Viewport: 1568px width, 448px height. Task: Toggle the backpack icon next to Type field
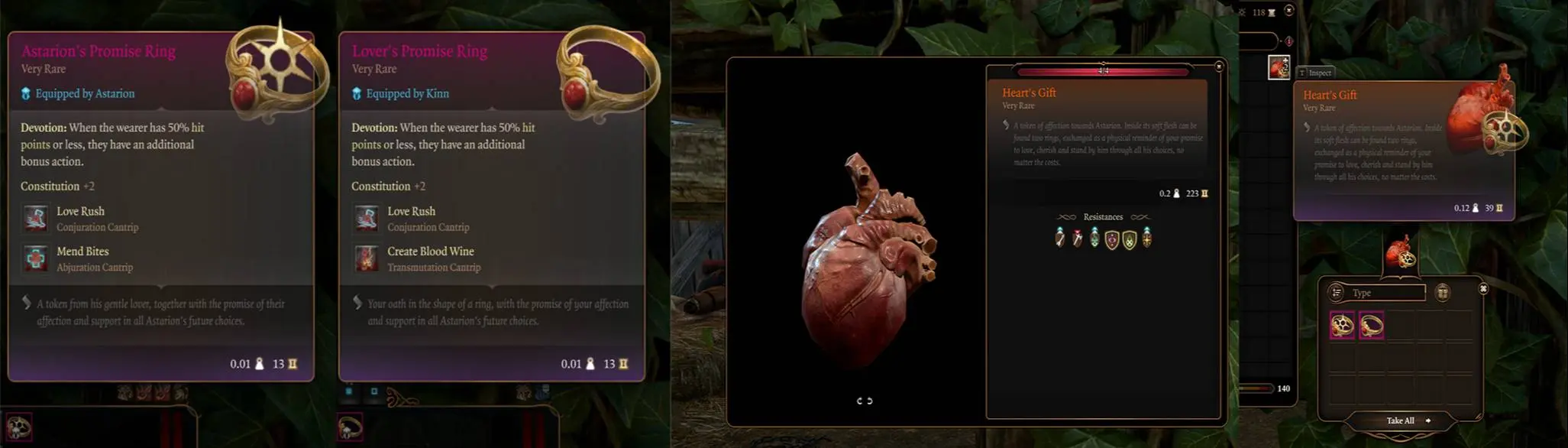tap(1442, 293)
